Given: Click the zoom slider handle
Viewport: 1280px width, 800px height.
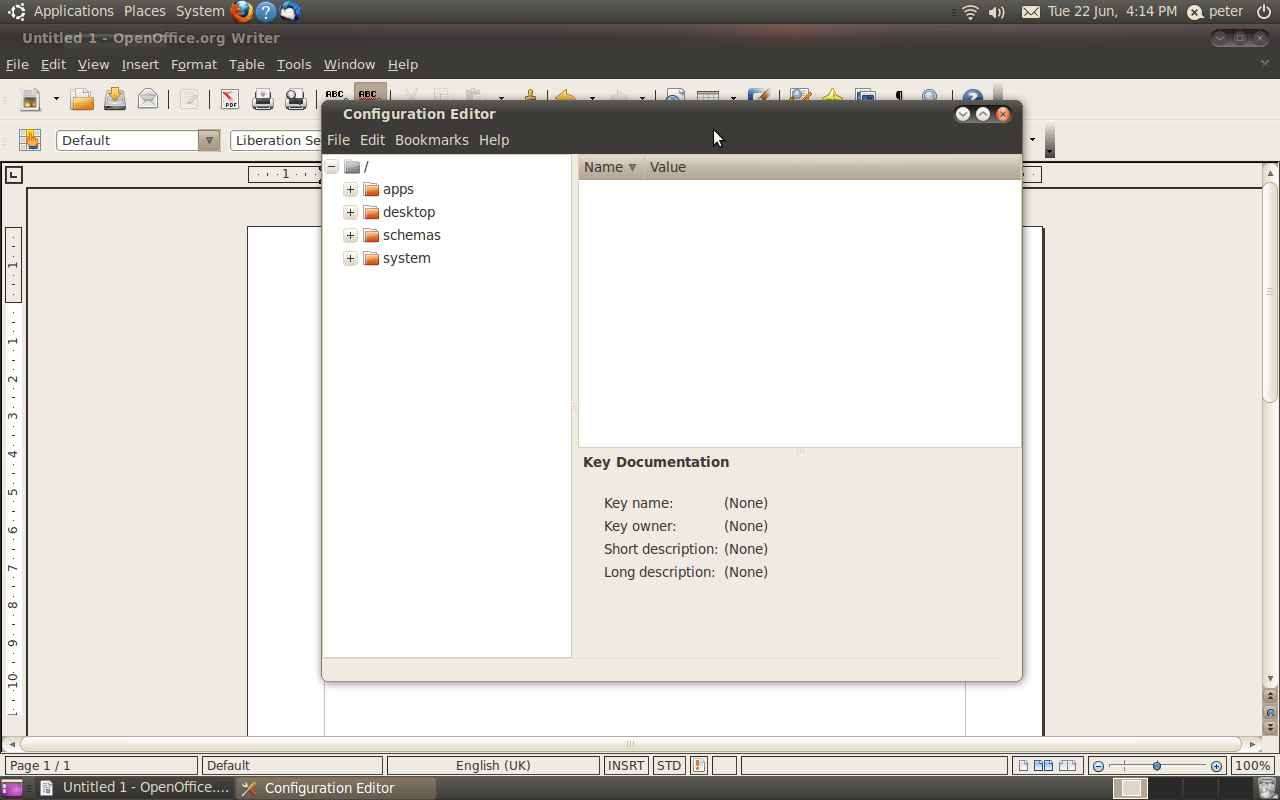Looking at the screenshot, I should tap(1157, 766).
